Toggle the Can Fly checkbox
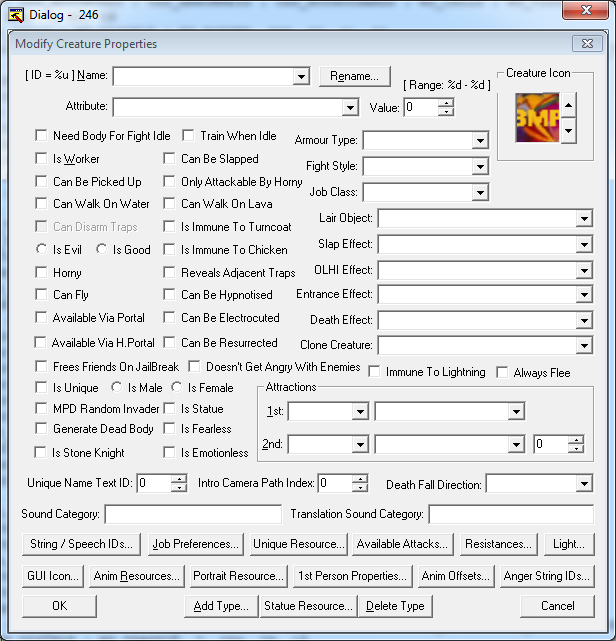Image resolution: width=616 pixels, height=641 pixels. point(41,294)
